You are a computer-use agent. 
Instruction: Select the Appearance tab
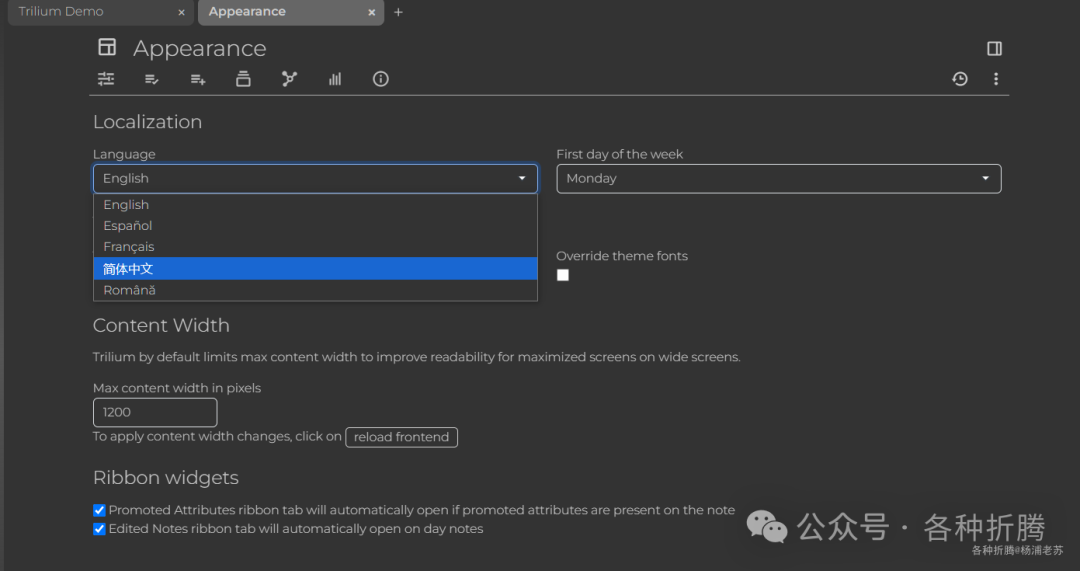pos(291,12)
